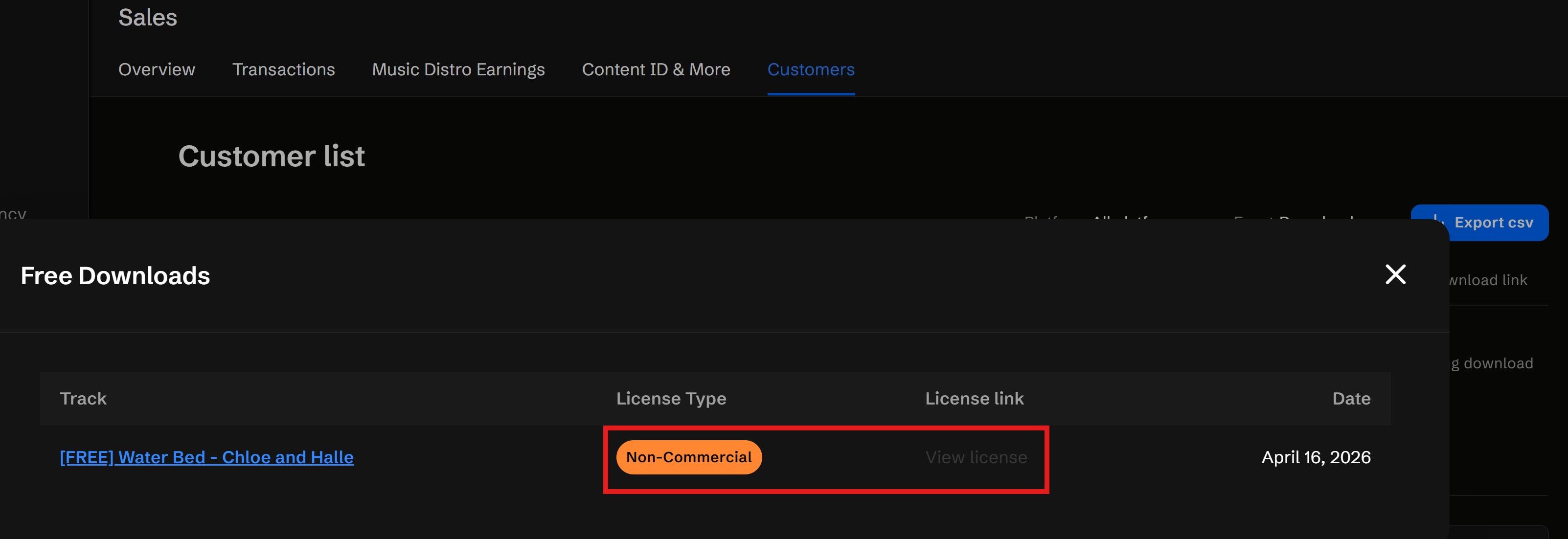Click the Export csv button

coord(1480,223)
